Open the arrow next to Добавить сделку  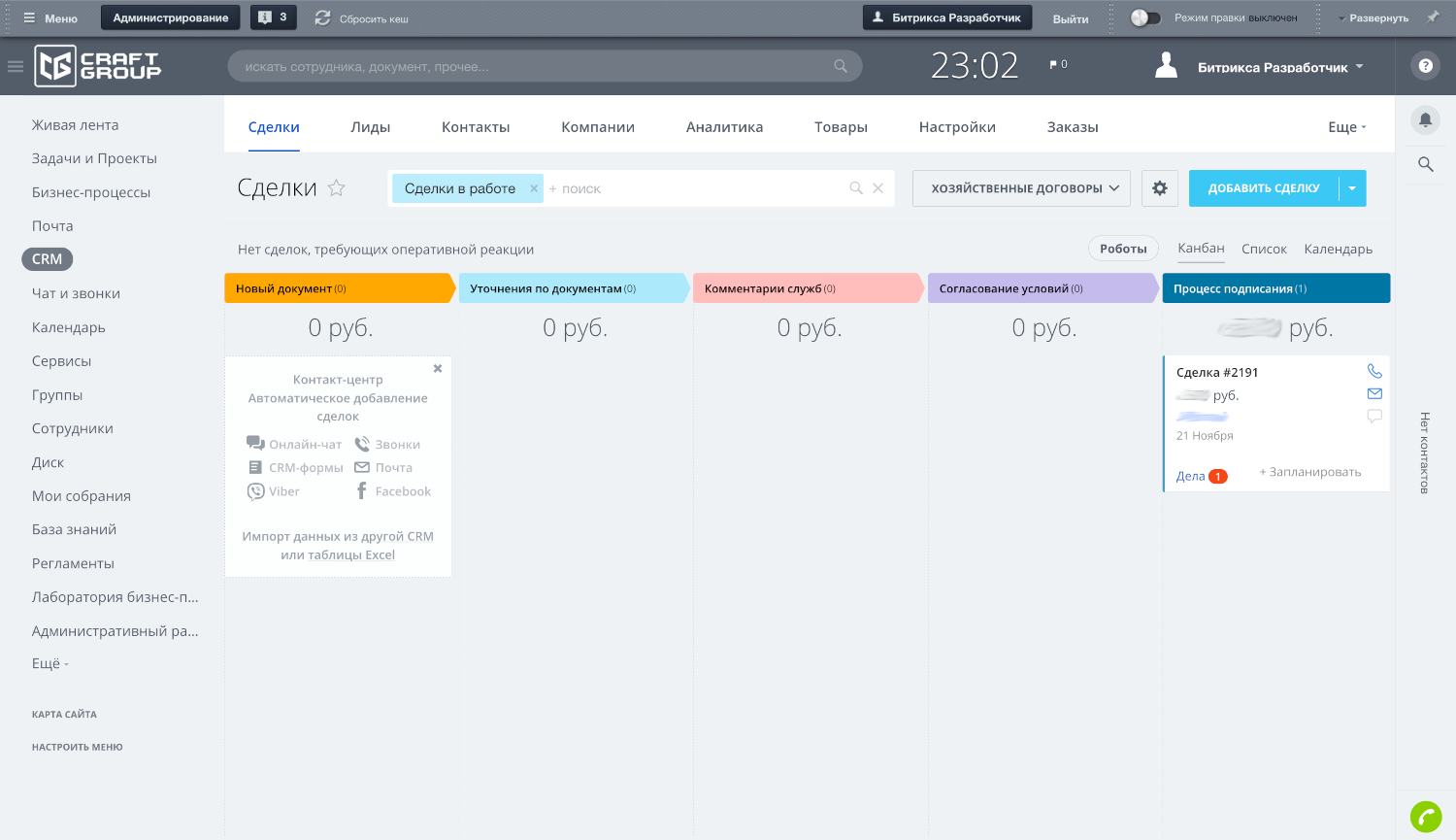click(x=1352, y=188)
